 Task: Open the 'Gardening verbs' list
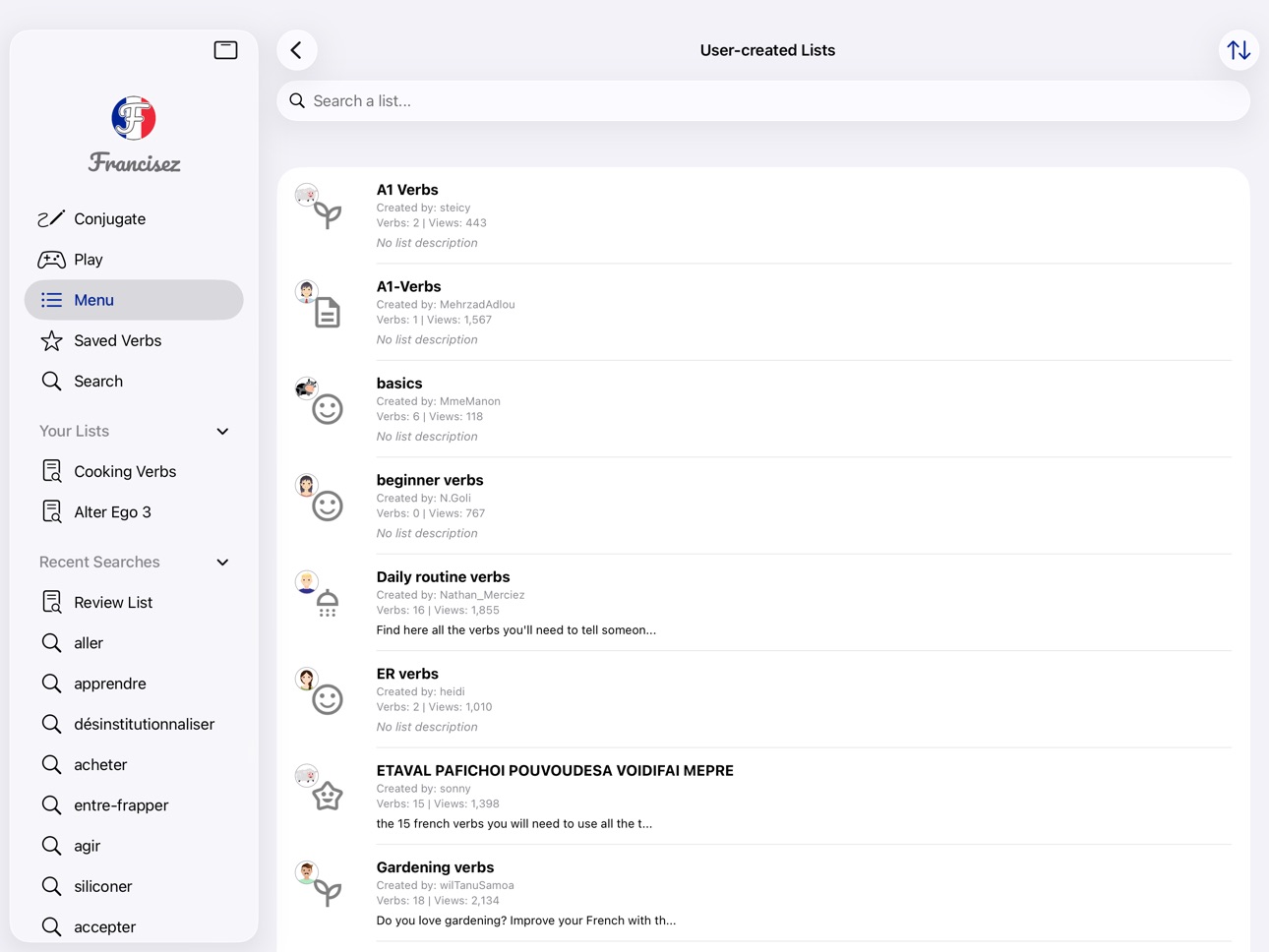pos(435,867)
